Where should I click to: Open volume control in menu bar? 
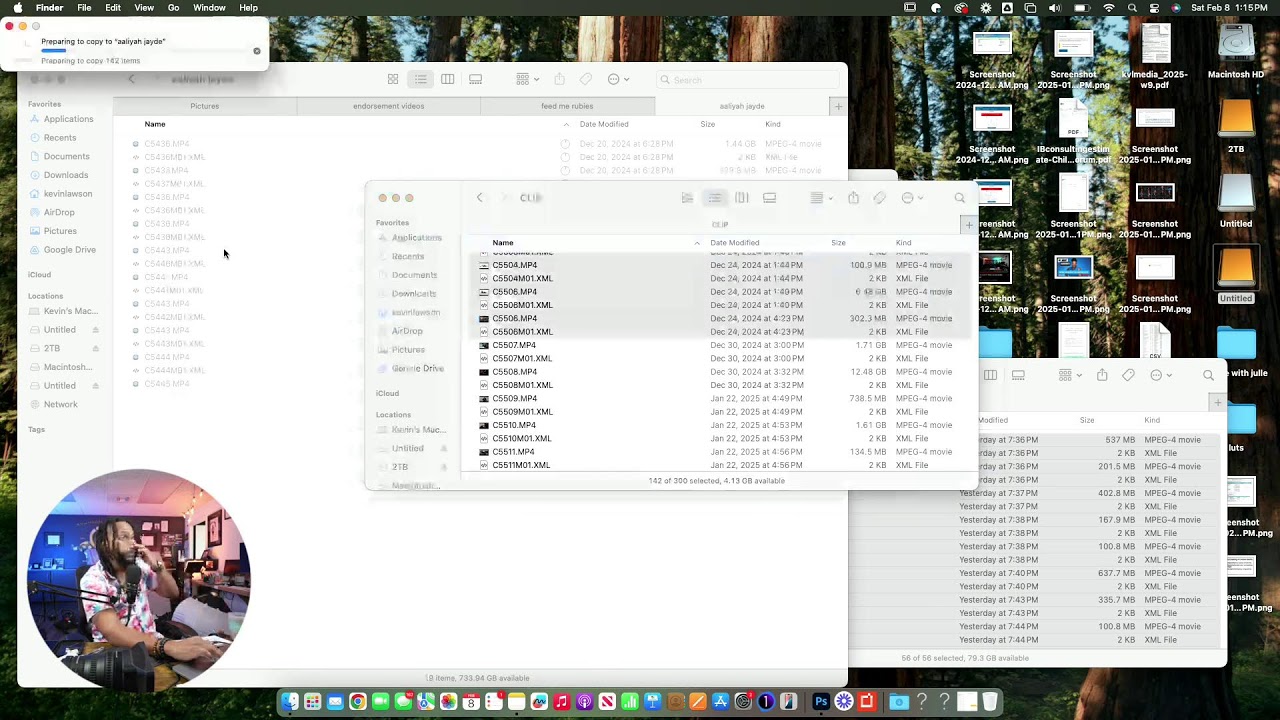pyautogui.click(x=1055, y=8)
